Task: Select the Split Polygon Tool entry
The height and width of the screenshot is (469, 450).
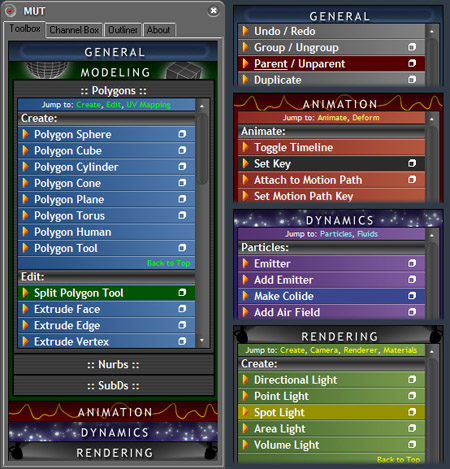Action: click(106, 293)
